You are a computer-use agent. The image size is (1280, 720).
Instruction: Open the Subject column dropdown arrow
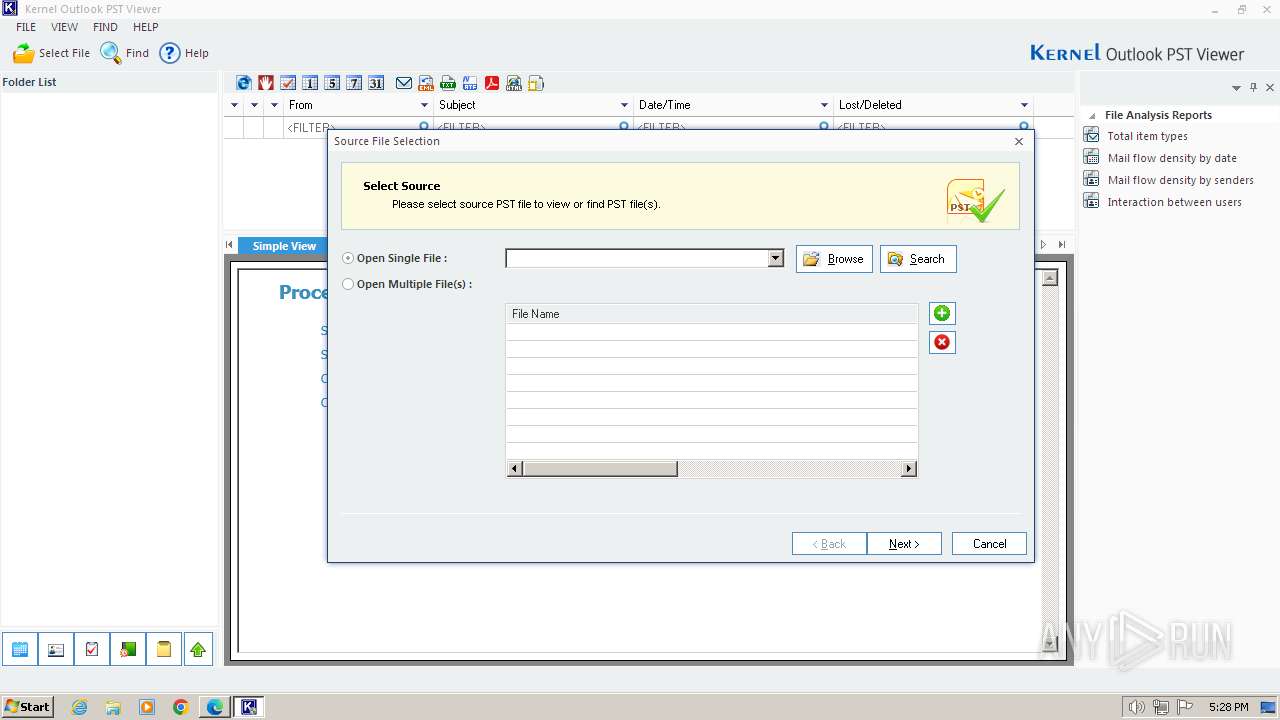tap(624, 105)
